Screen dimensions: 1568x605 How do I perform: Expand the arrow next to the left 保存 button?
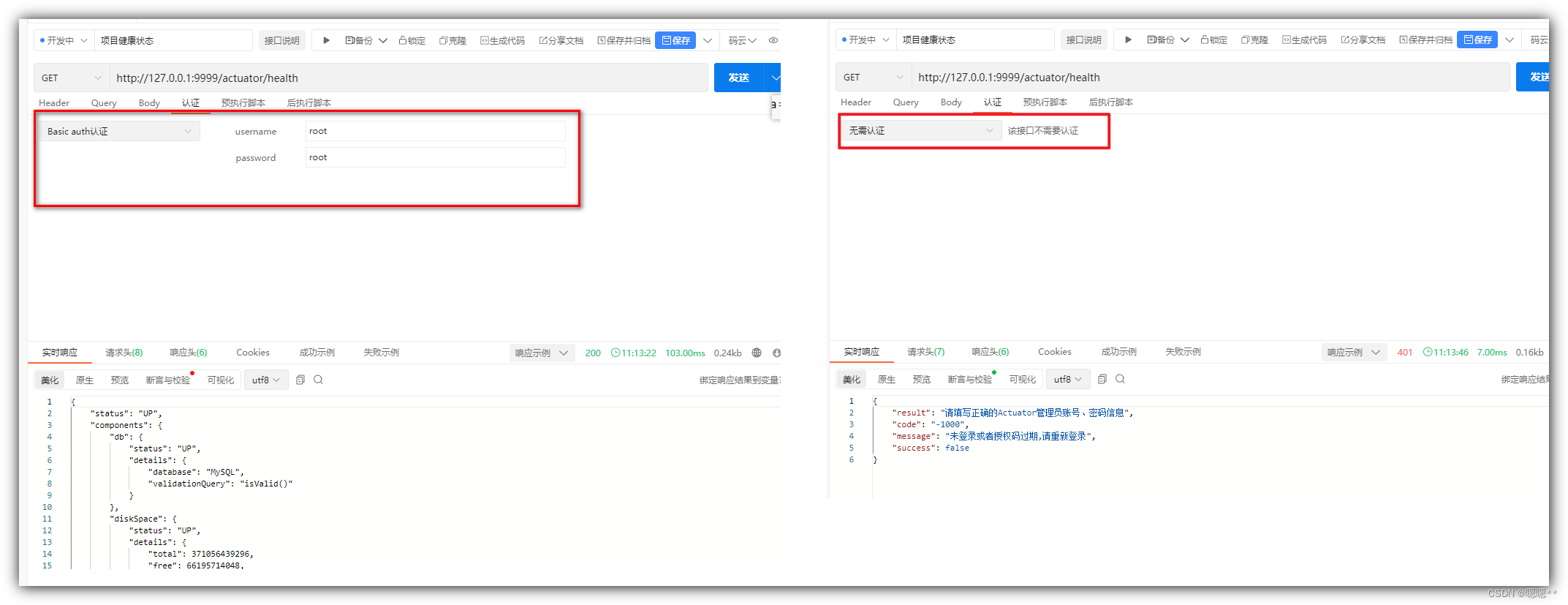pyautogui.click(x=707, y=40)
